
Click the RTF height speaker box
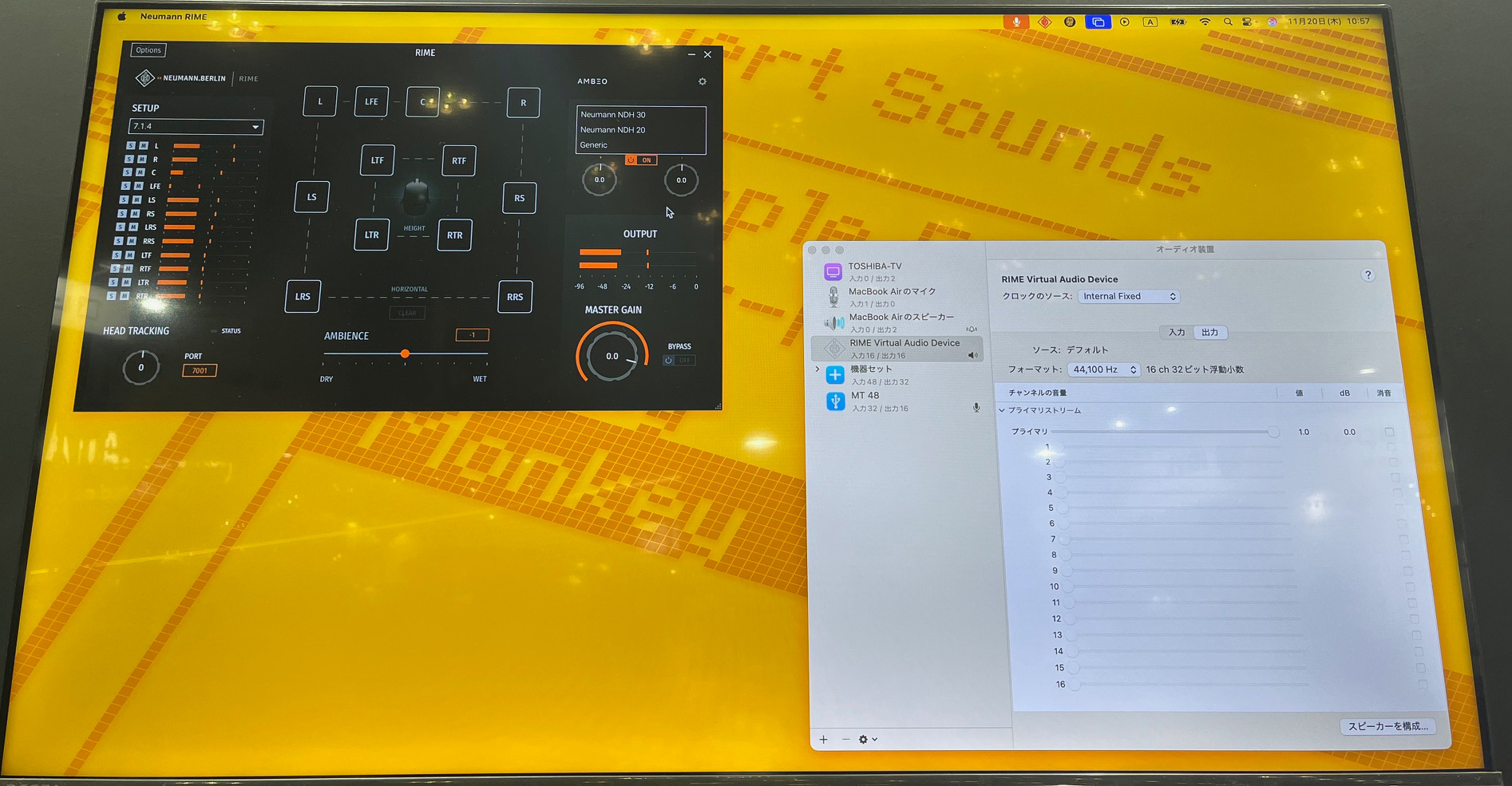click(459, 160)
